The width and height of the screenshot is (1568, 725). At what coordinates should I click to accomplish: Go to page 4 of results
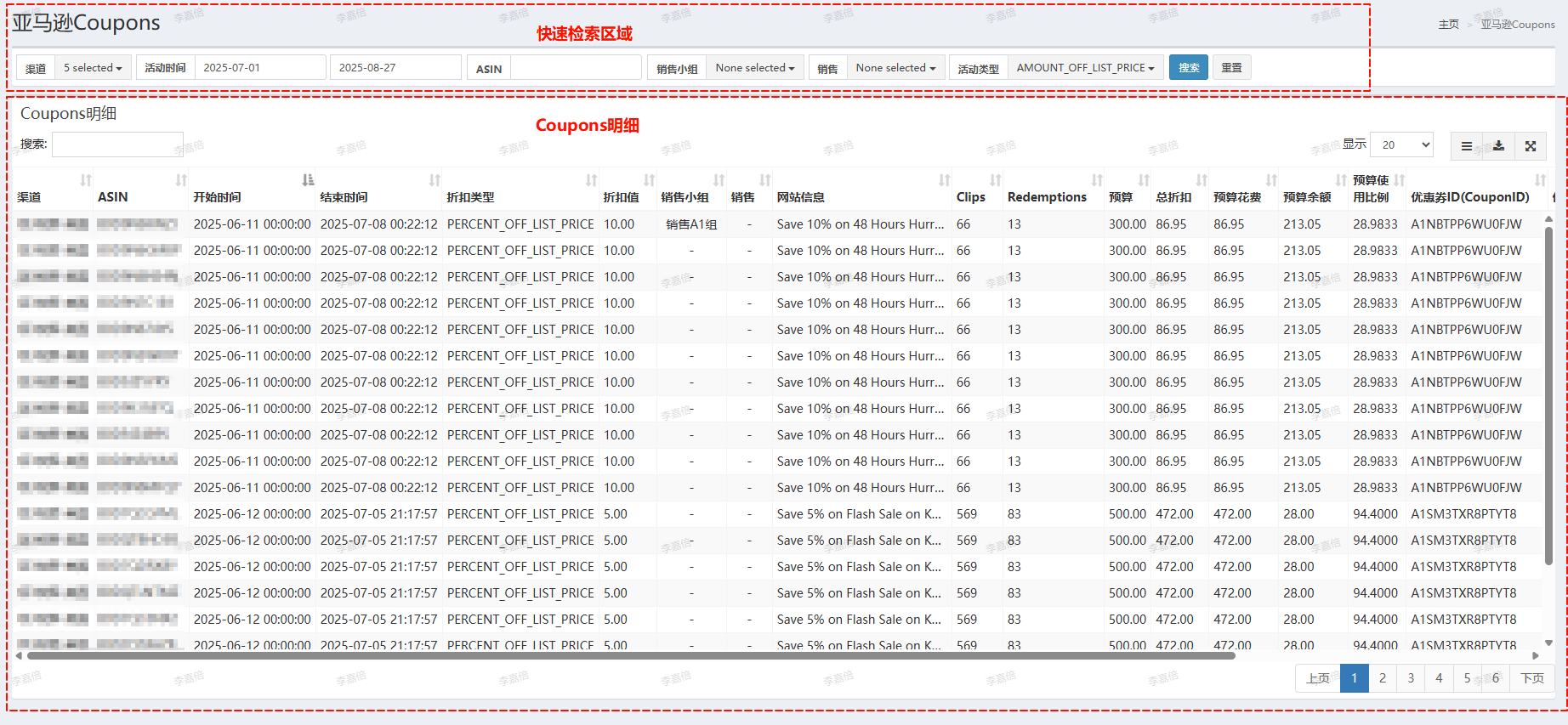click(1439, 678)
